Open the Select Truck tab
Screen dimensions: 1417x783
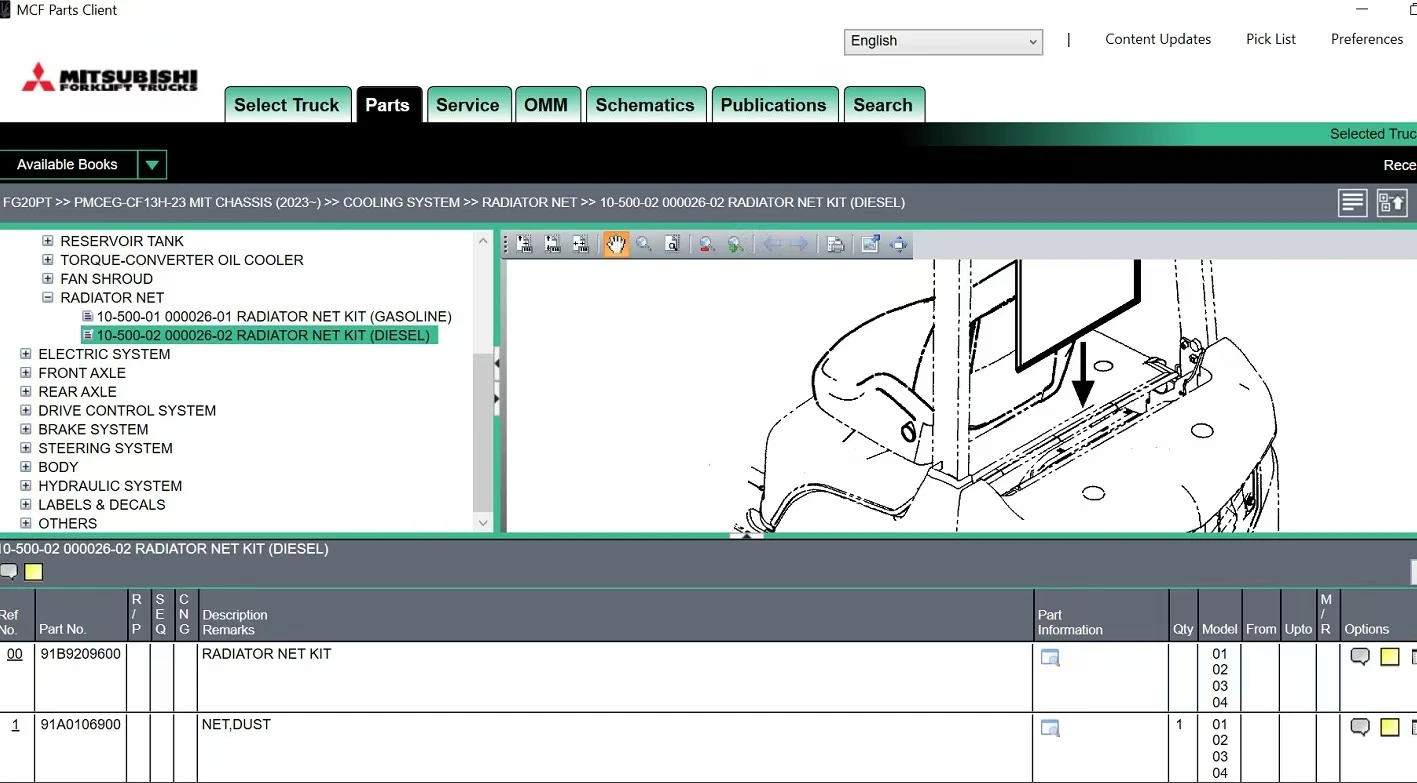pyautogui.click(x=286, y=105)
